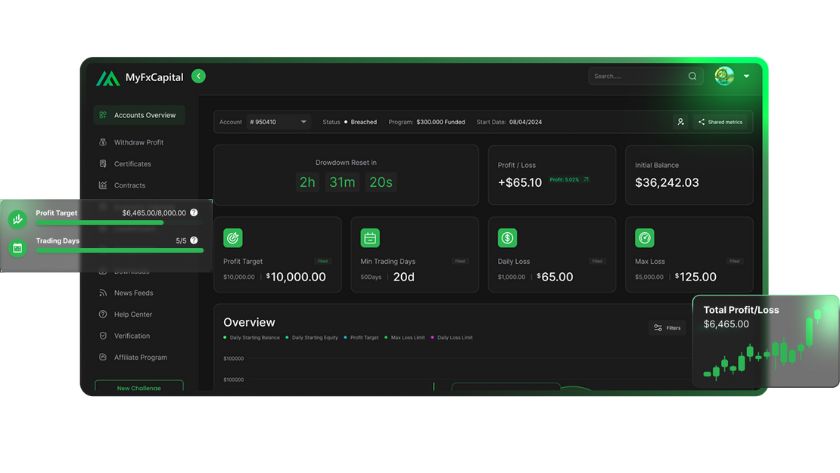This screenshot has width=840, height=473.
Task: Click the overlay Trading Days calendar icon
Action: 18,248
